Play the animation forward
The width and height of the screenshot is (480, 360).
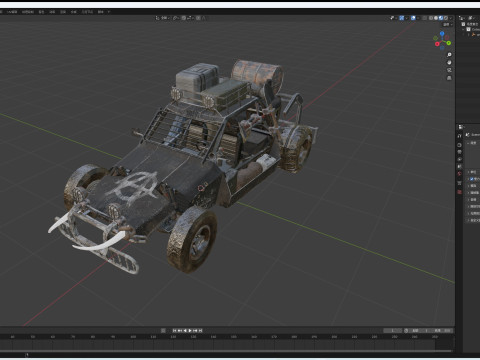point(190,331)
